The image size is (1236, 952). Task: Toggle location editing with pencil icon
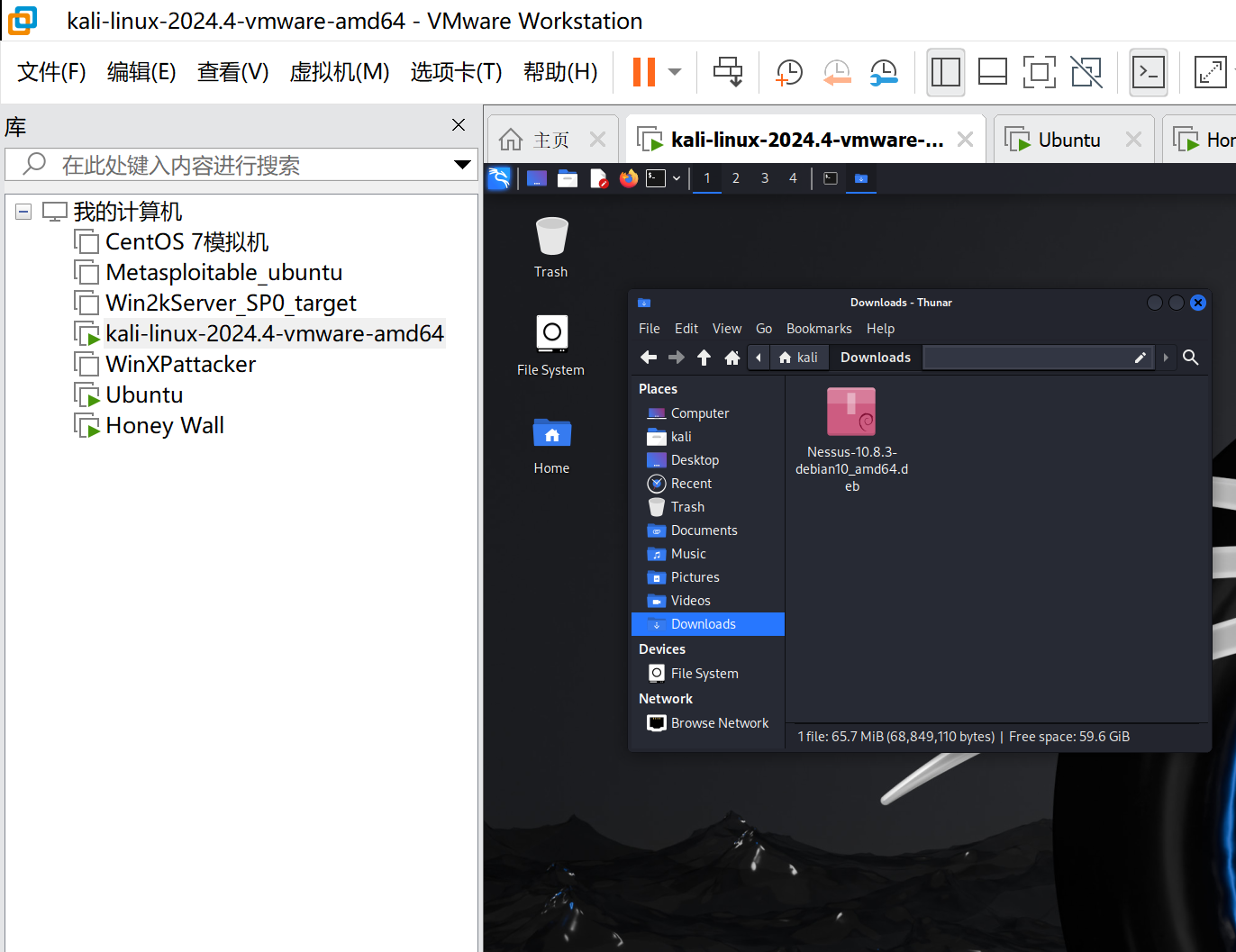point(1141,358)
